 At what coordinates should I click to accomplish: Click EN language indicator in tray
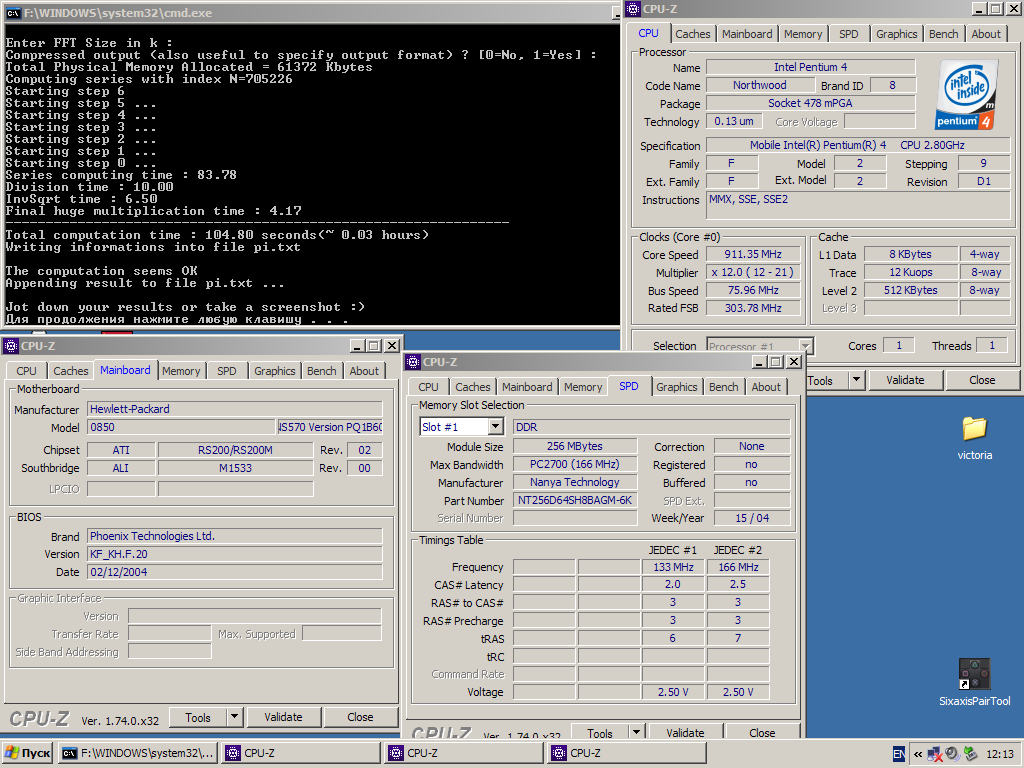(x=899, y=754)
